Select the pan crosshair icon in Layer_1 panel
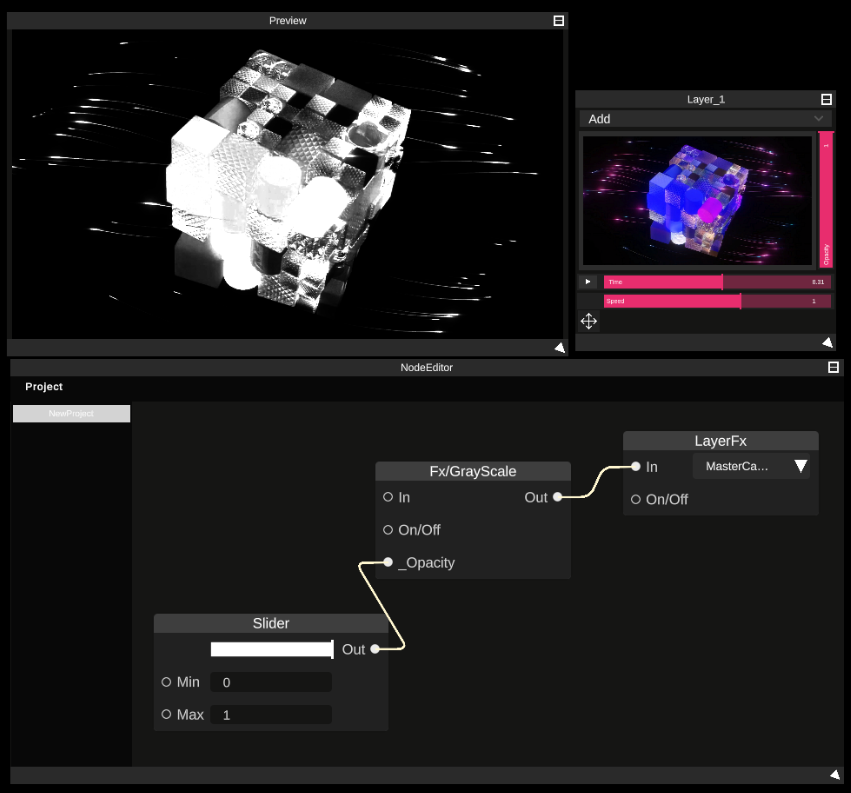Viewport: 851px width, 793px height. point(588,321)
